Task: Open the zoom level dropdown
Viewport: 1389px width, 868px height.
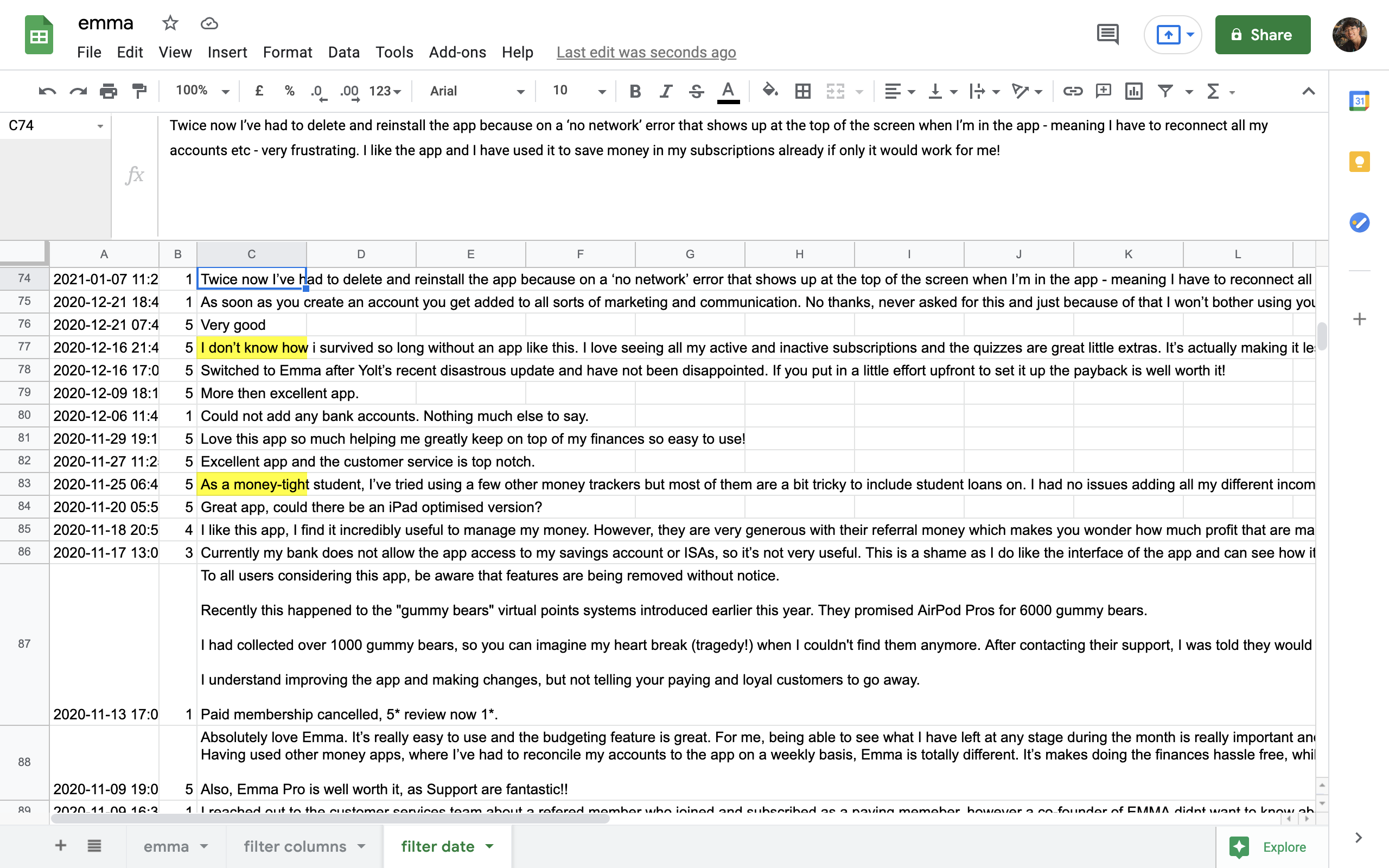Action: tap(200, 91)
